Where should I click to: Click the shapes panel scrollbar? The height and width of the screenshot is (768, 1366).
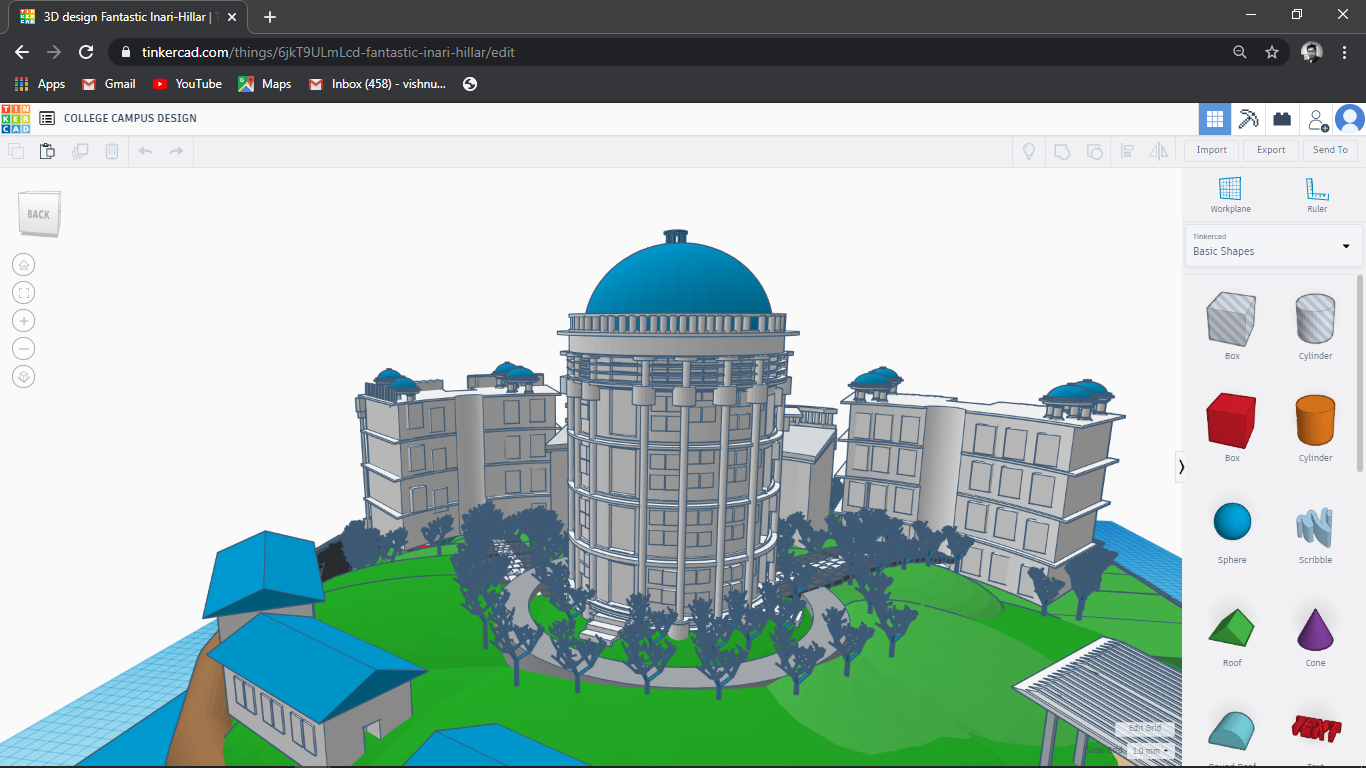pos(1359,372)
